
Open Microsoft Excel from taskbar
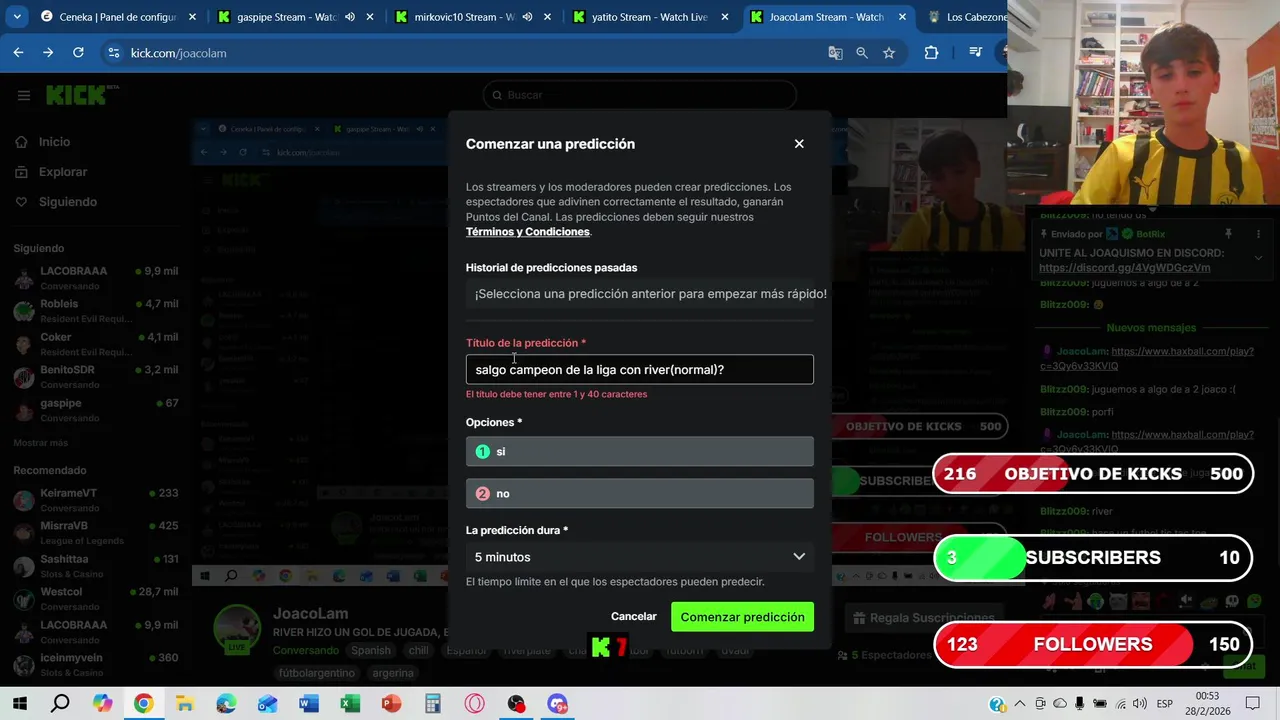click(x=350, y=704)
